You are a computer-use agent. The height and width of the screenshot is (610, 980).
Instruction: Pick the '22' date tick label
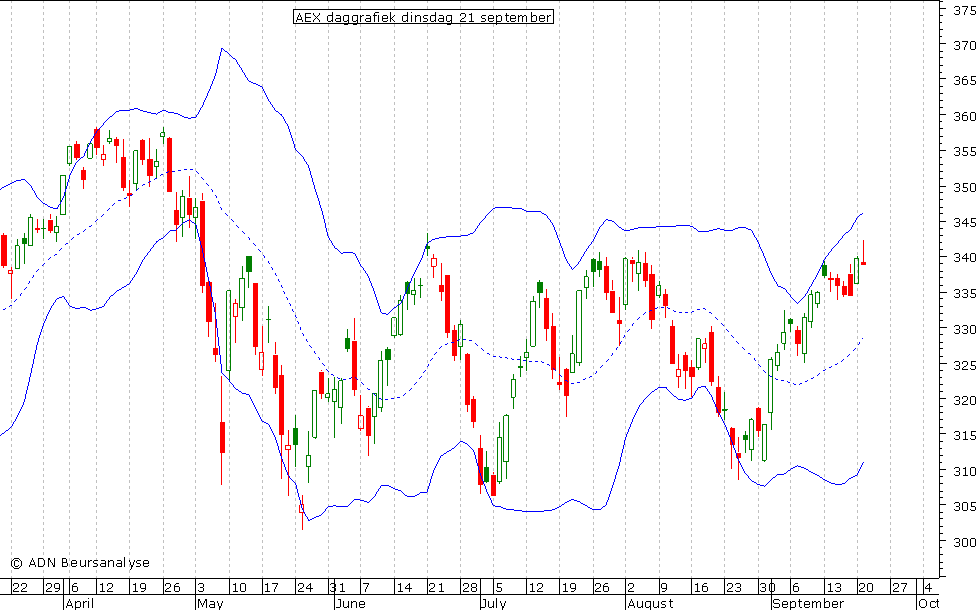(20, 588)
